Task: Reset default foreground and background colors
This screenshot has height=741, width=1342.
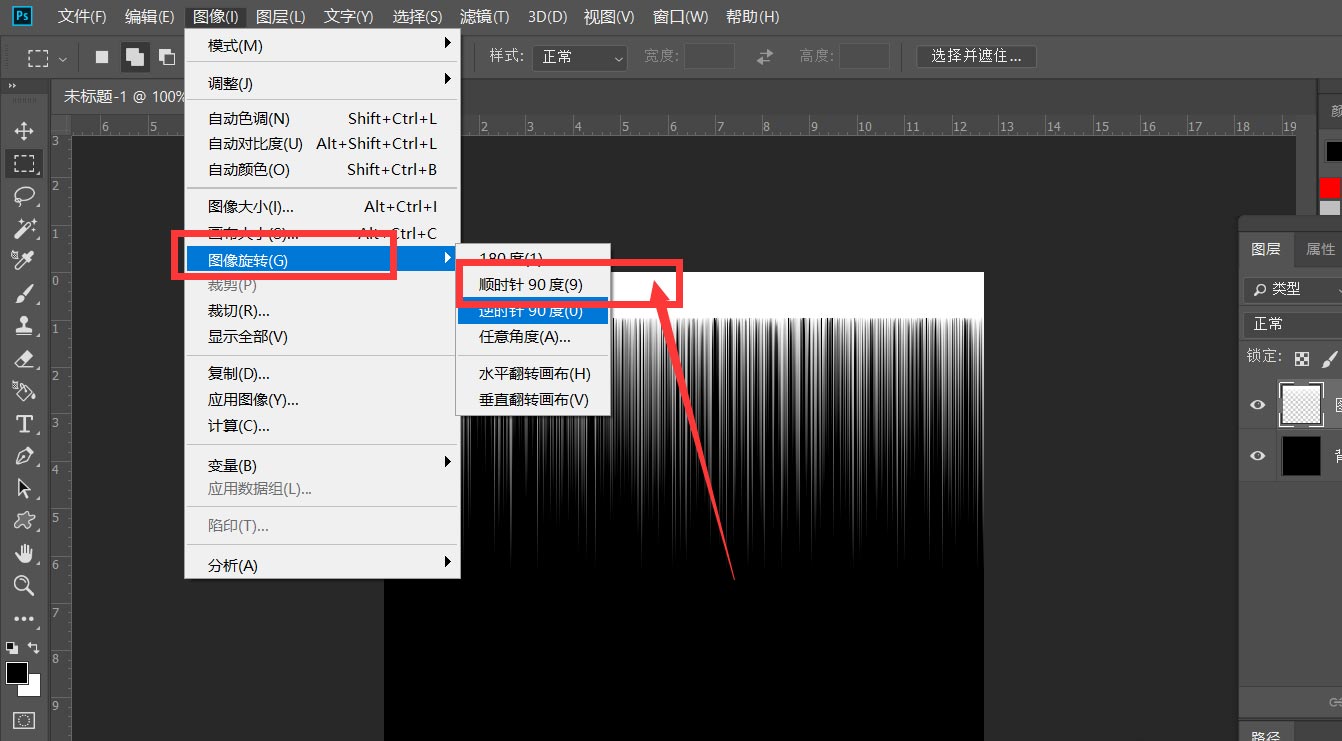Action: [x=11, y=647]
